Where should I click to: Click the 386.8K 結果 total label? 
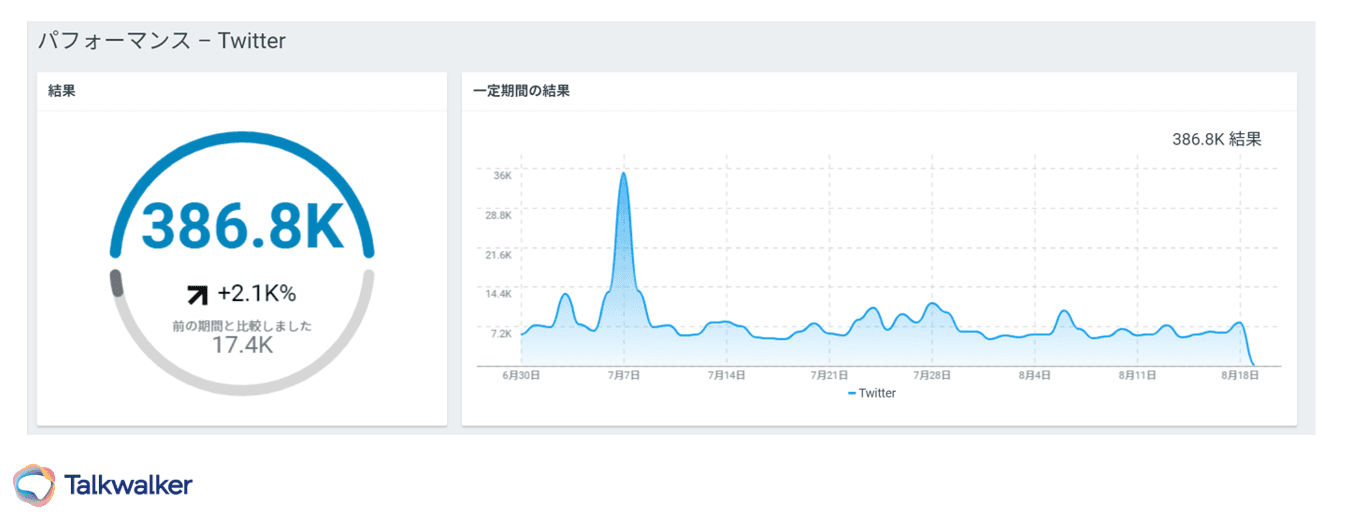pos(1216,140)
